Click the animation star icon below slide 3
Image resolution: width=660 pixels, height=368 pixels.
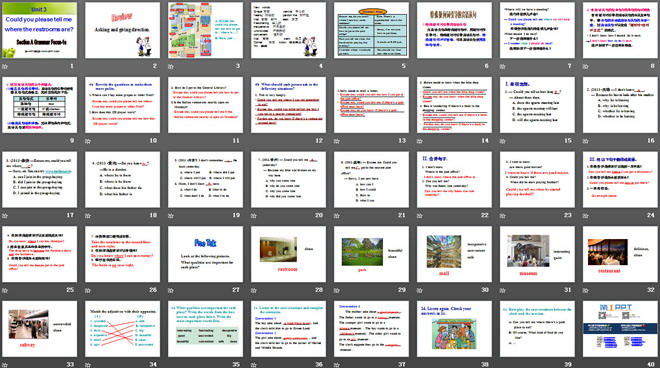[x=171, y=67]
